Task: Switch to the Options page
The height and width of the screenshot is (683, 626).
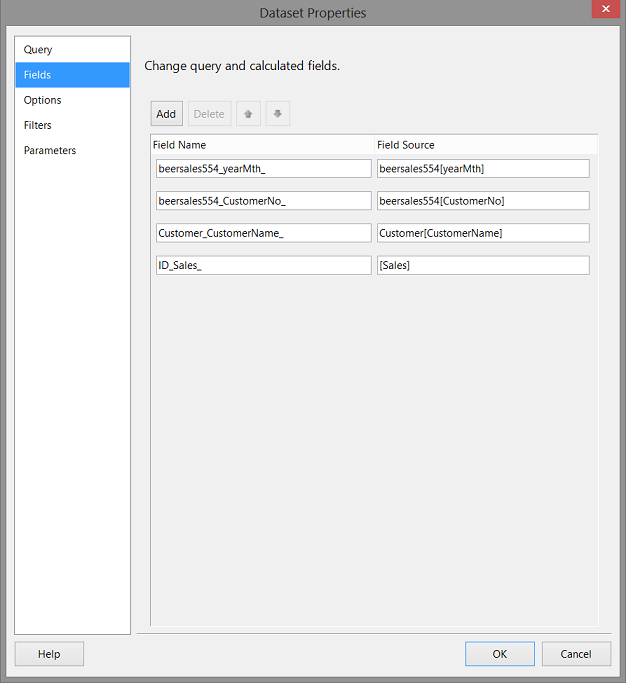Action: [x=43, y=100]
